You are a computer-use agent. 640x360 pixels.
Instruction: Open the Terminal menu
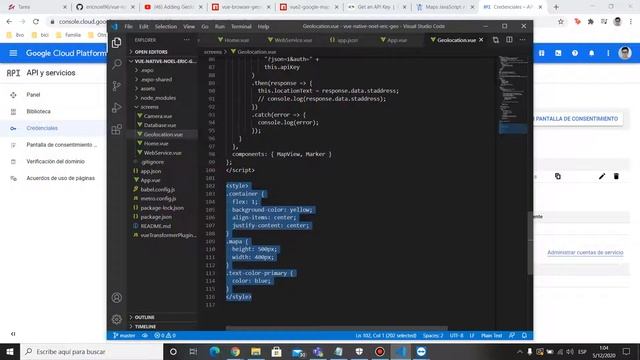click(x=241, y=27)
